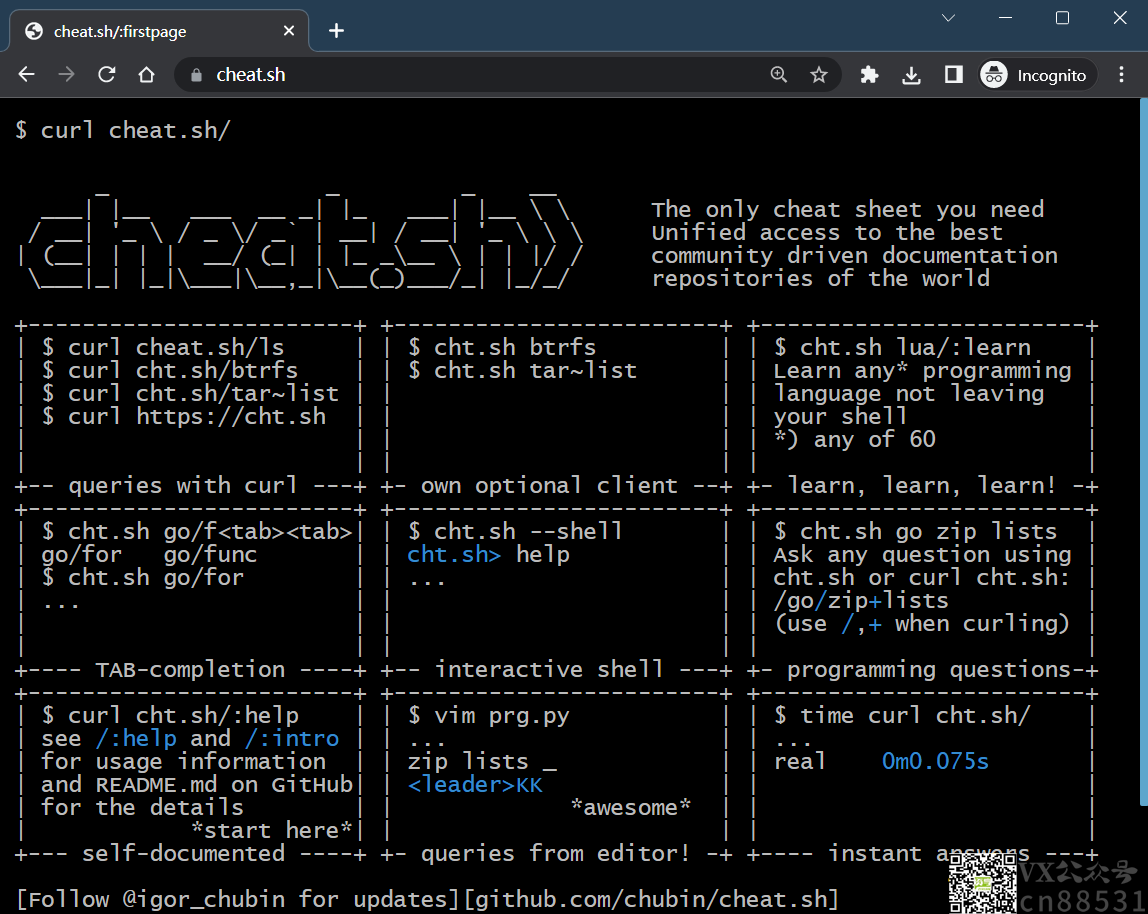Screen dimensions: 1148x914
Task: Bookmark this page with the star icon
Action: click(x=819, y=75)
